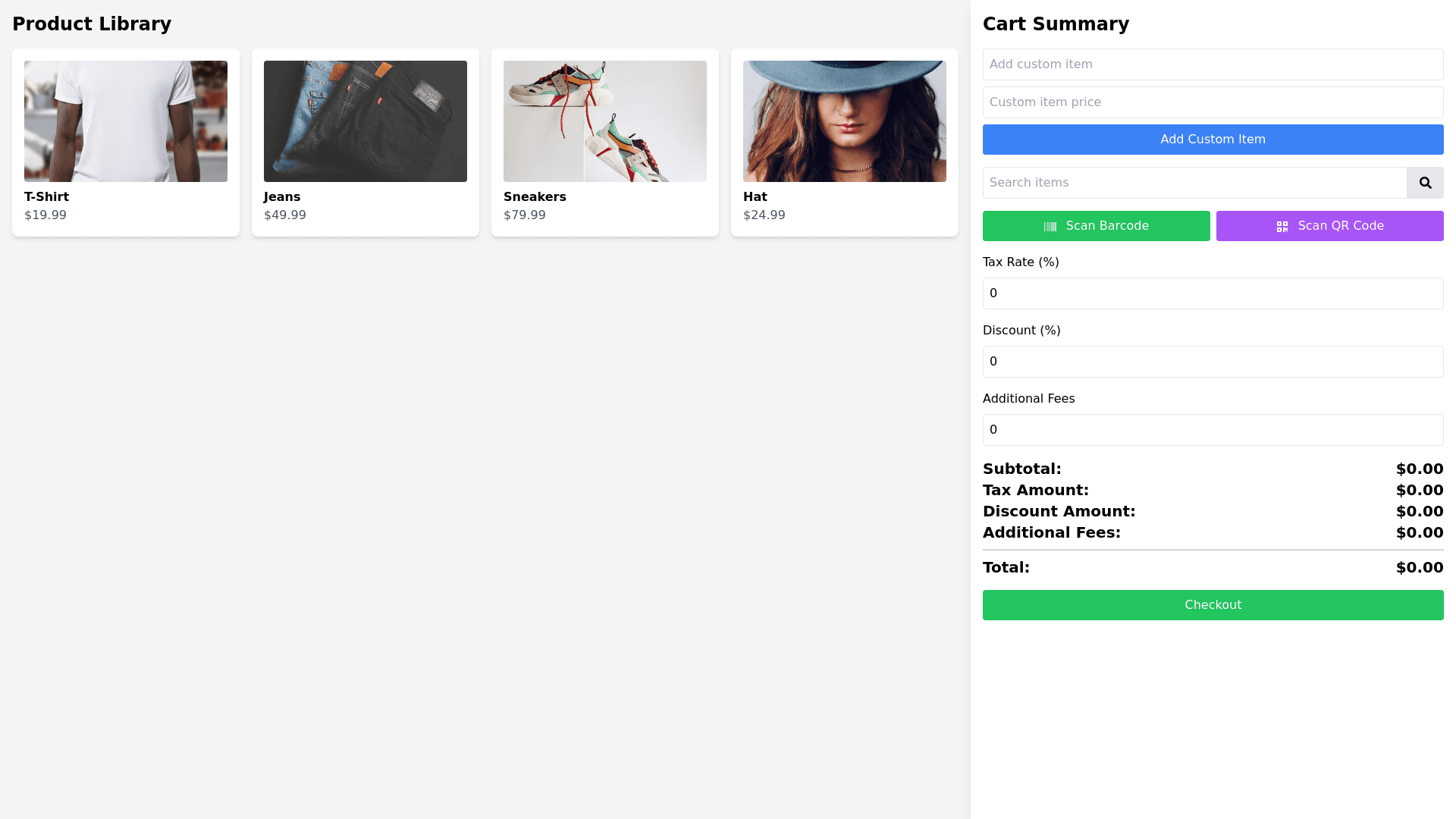The height and width of the screenshot is (819, 1456).
Task: Select the T-Shirt product image
Action: click(126, 121)
